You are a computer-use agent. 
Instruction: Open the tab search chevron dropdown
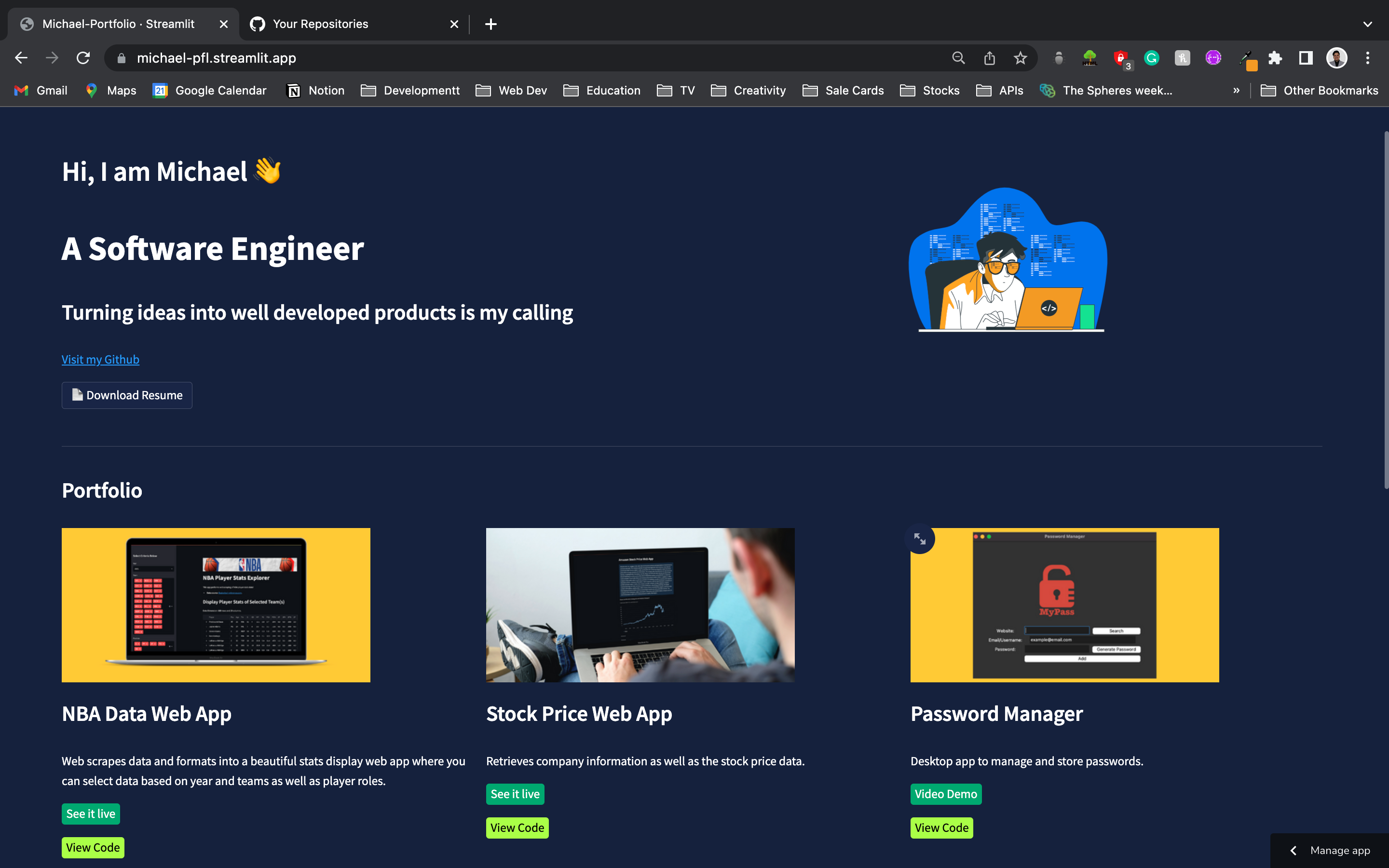coord(1367,24)
